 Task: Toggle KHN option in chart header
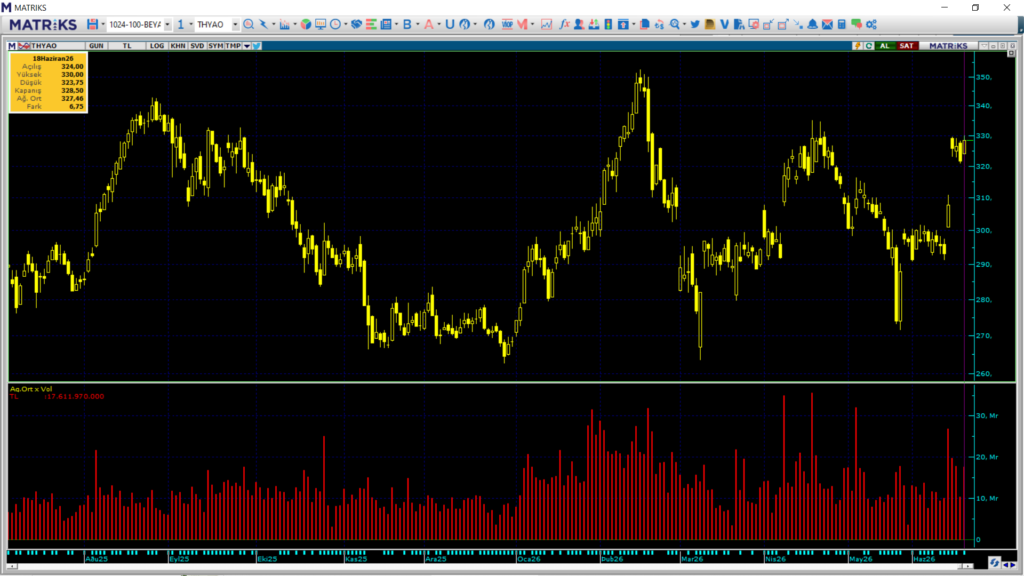[178, 46]
